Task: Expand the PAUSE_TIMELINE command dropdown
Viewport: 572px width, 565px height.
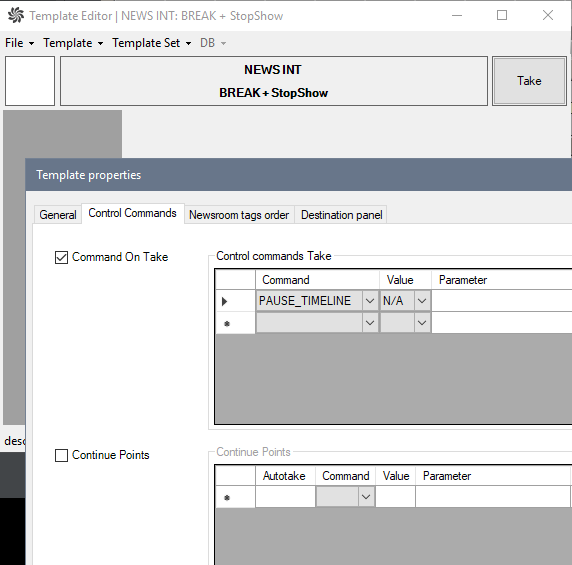Action: [x=370, y=301]
